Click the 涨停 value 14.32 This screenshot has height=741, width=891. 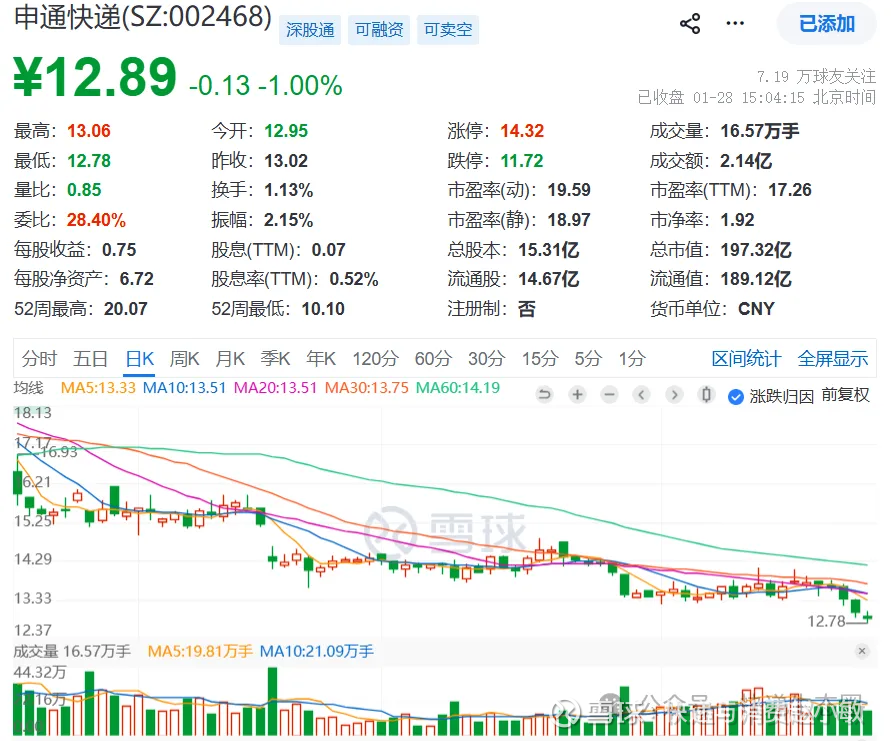522,131
